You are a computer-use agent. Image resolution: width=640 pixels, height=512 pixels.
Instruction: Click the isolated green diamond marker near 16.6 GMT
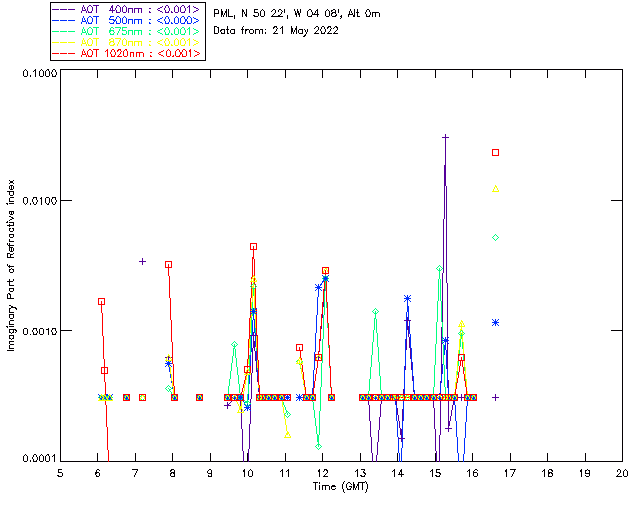point(495,237)
